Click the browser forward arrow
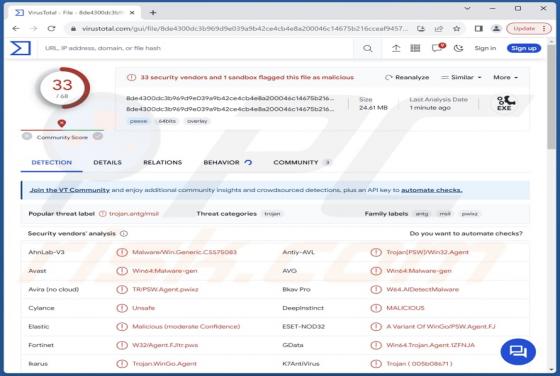 [34, 29]
